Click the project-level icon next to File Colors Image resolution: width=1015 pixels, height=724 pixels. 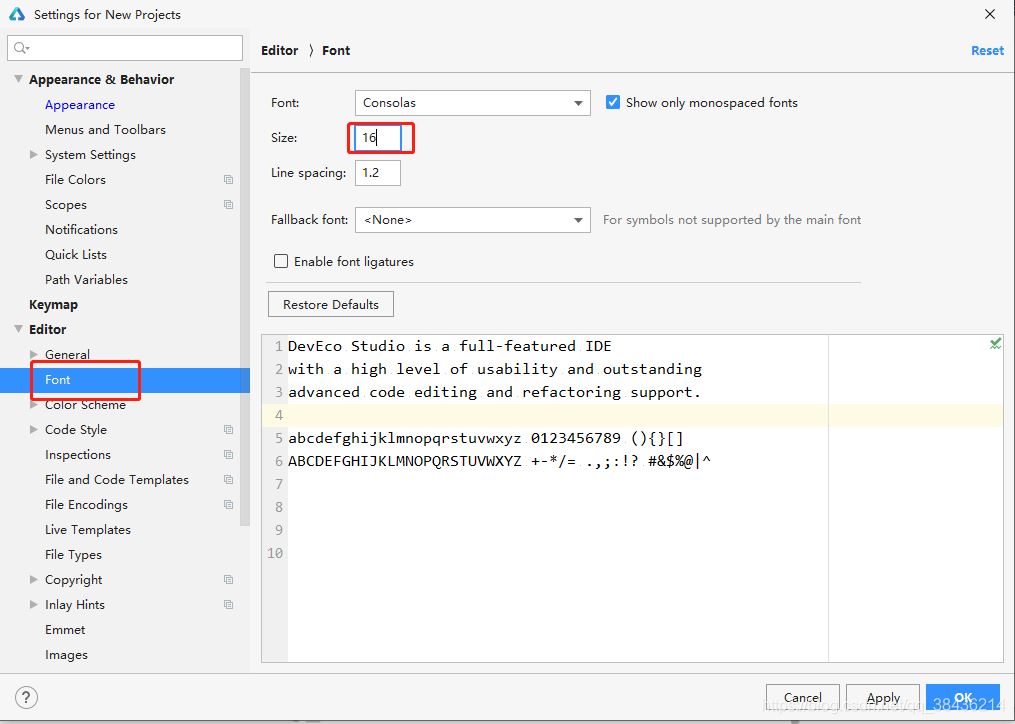(x=229, y=179)
